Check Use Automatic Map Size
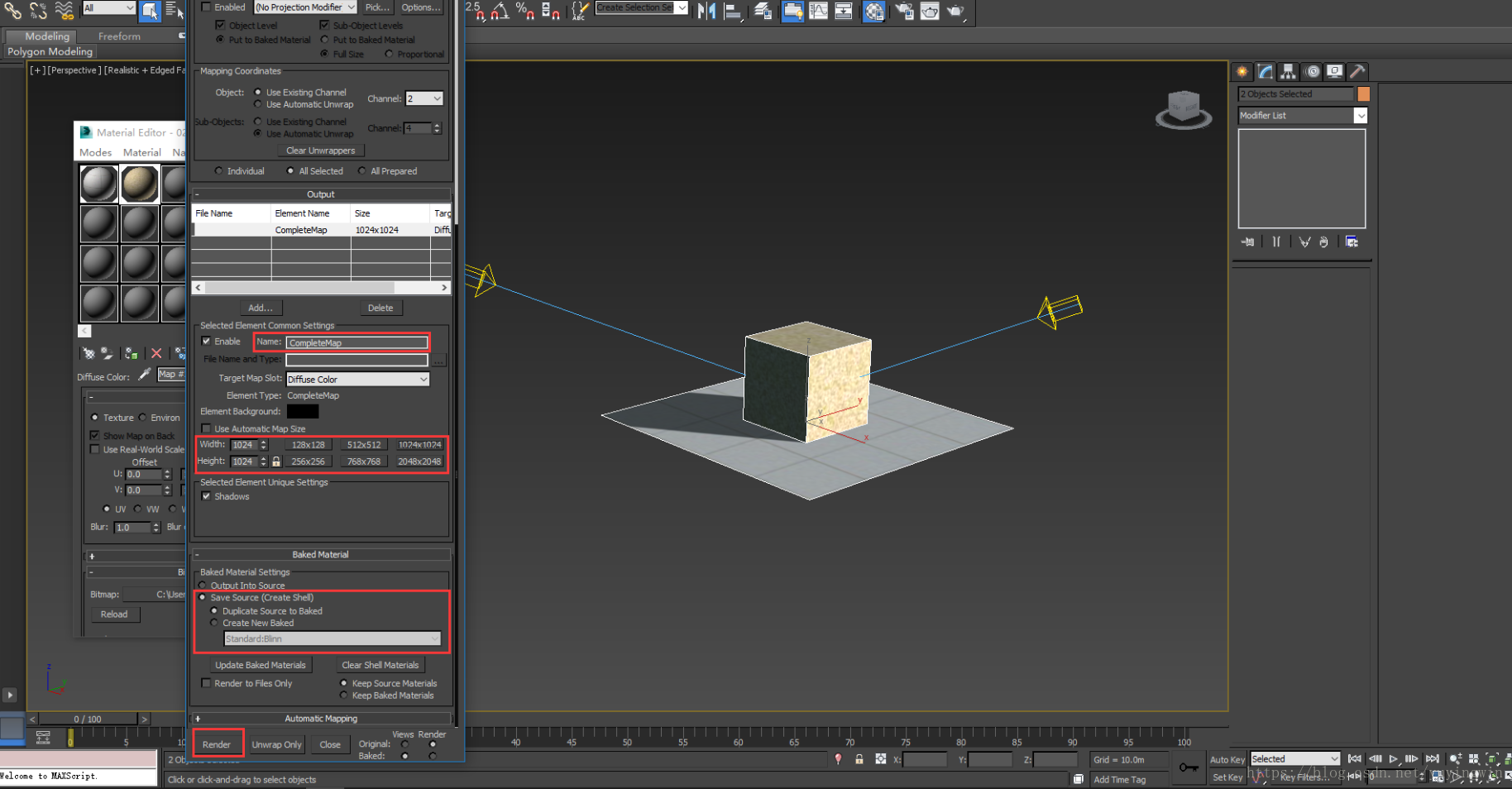This screenshot has height=789, width=1512. coord(206,428)
